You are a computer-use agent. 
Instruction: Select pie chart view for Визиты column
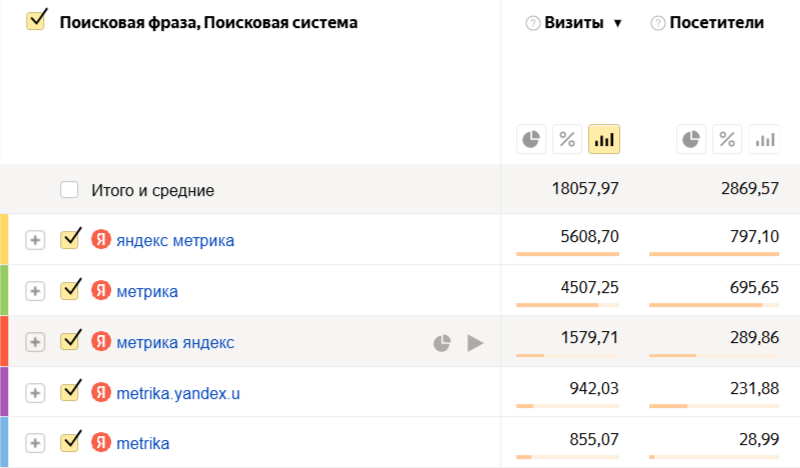[x=531, y=139]
